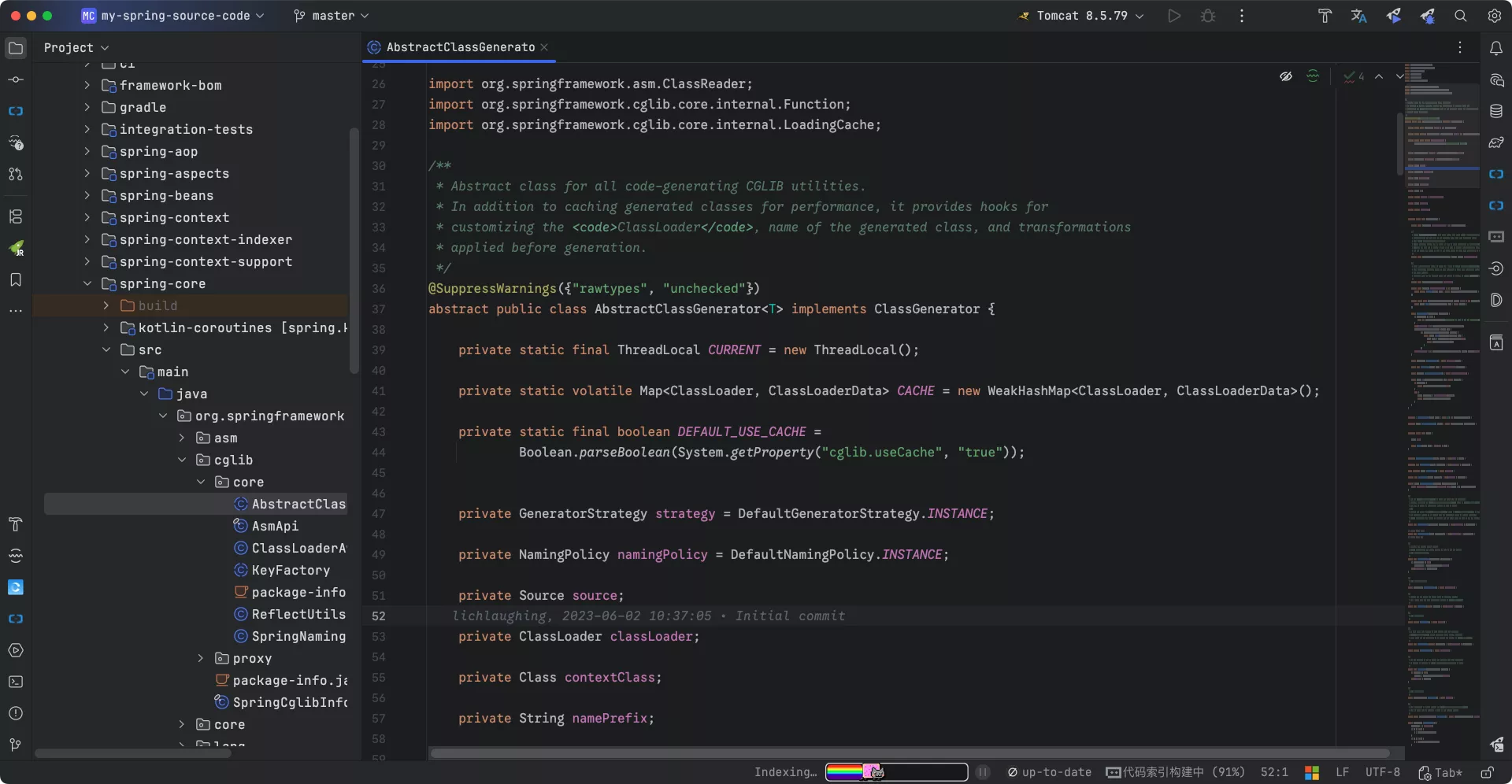Open Notifications bell in right sidebar
Screen dimensions: 1512x784
1496,48
